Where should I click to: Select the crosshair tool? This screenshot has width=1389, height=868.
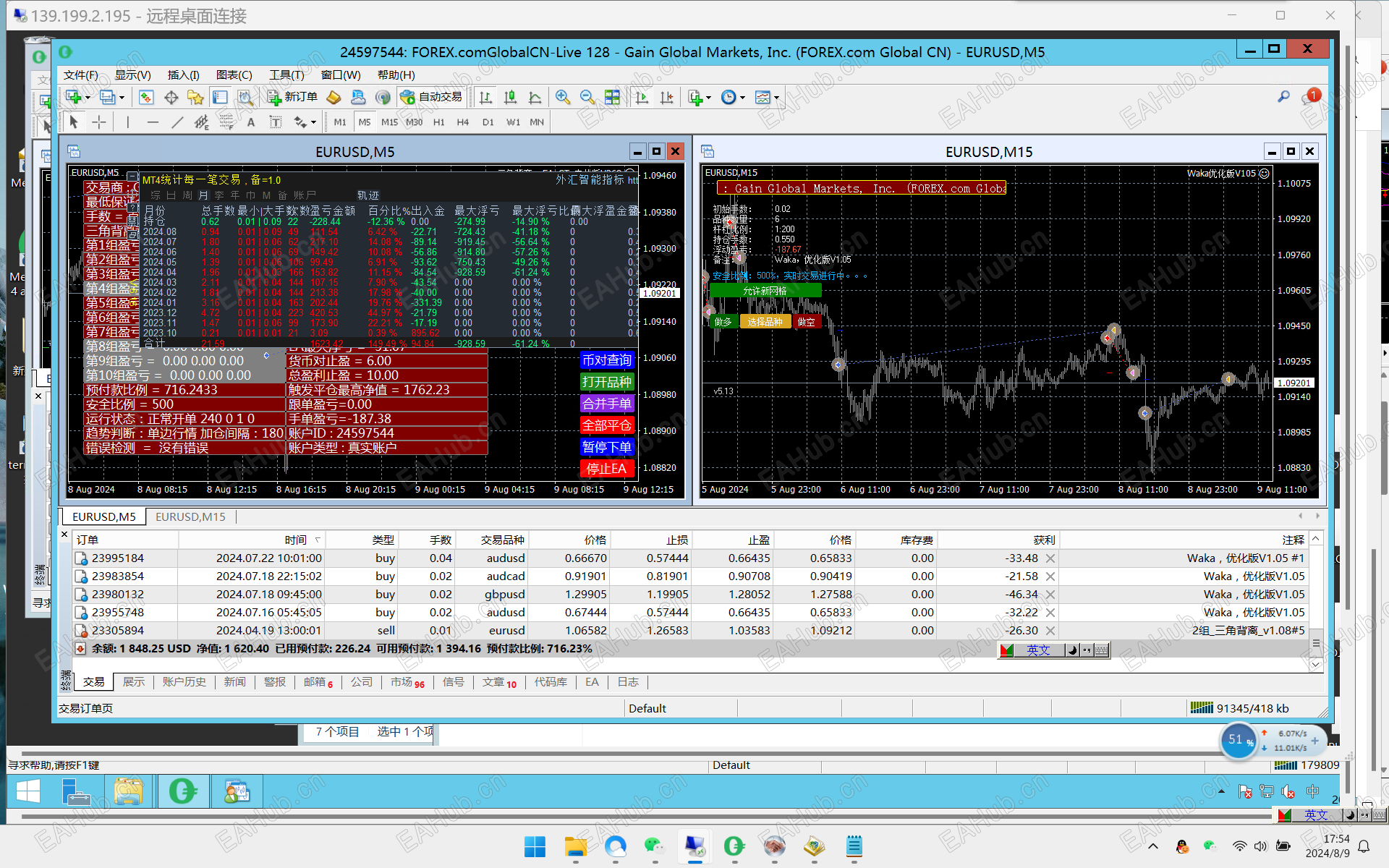pyautogui.click(x=99, y=122)
